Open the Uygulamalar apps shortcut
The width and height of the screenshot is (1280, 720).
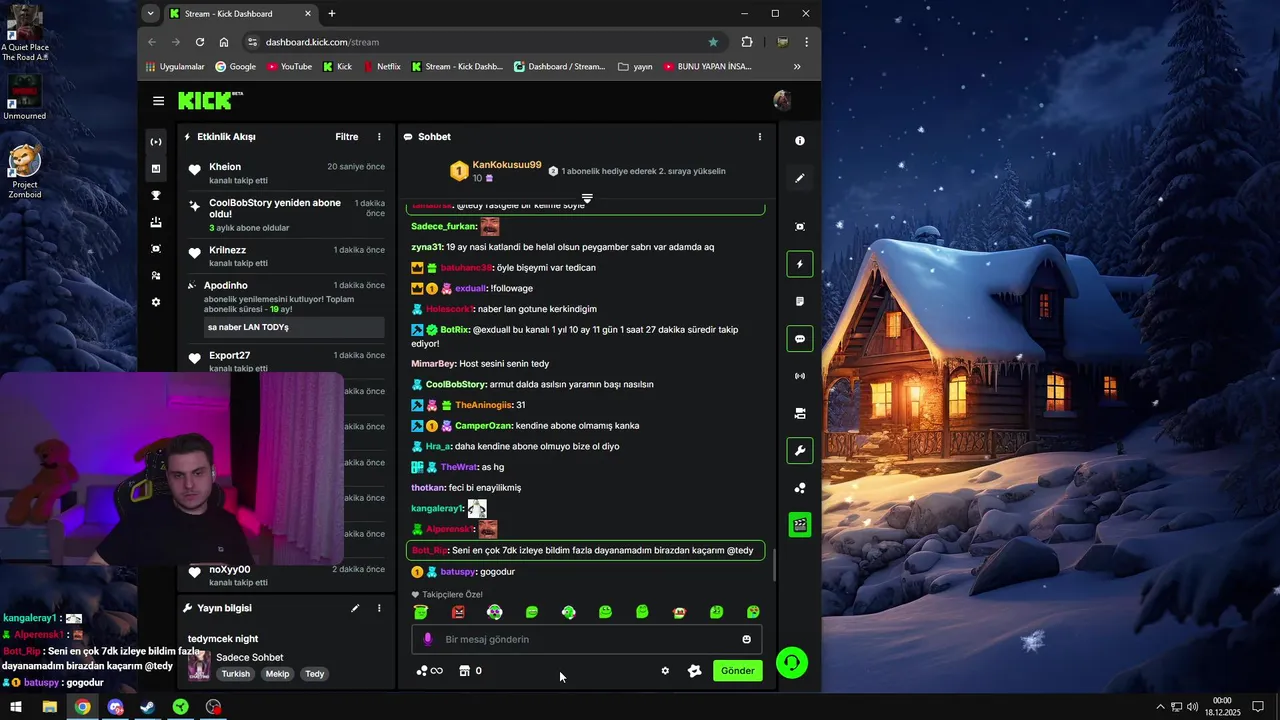[175, 67]
